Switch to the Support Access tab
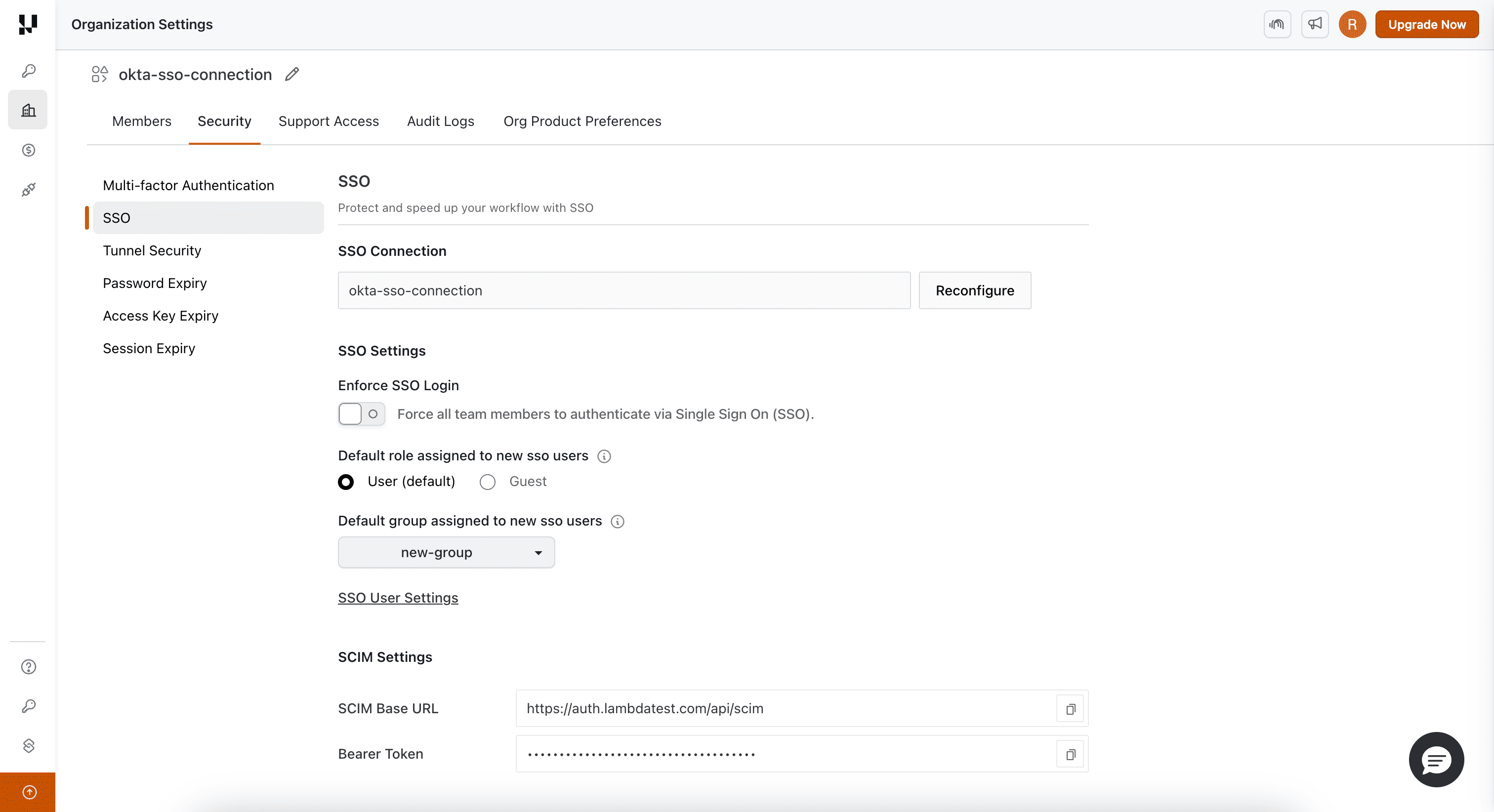The width and height of the screenshot is (1494, 812). [328, 121]
